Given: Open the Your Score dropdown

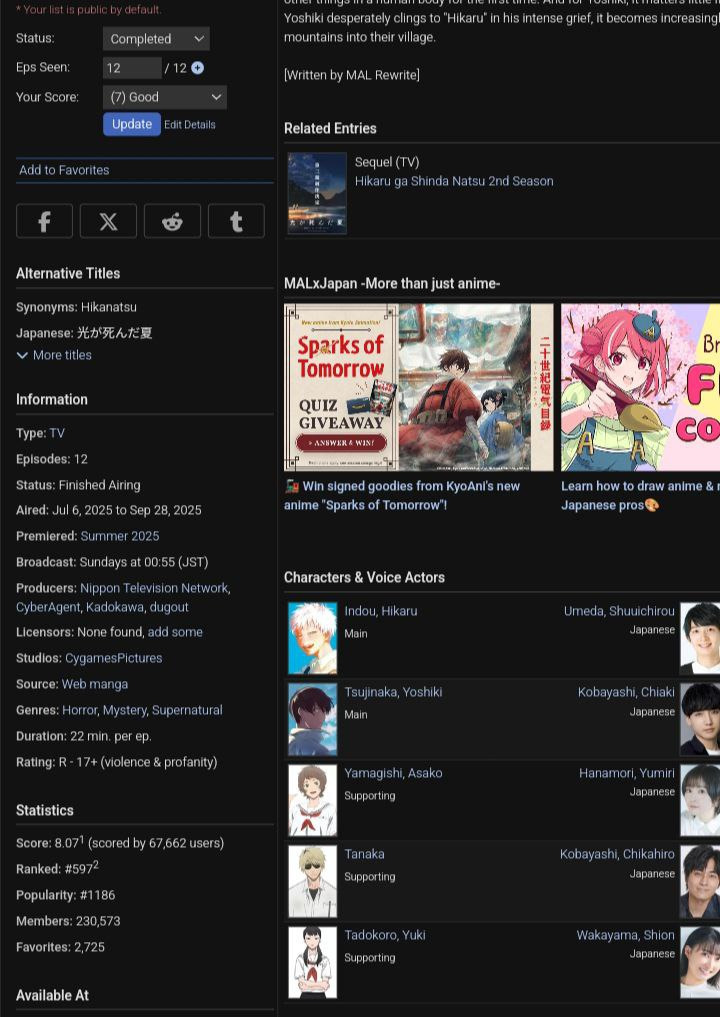Looking at the screenshot, I should tap(165, 97).
